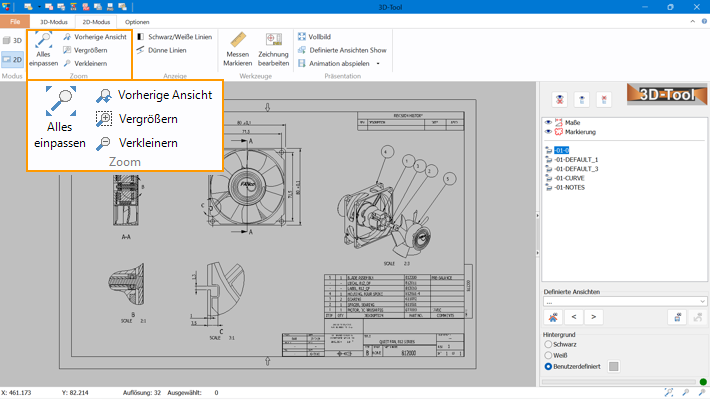Viewport: 710px width, 400px height.
Task: Choose Weiß as background color
Action: click(x=547, y=354)
